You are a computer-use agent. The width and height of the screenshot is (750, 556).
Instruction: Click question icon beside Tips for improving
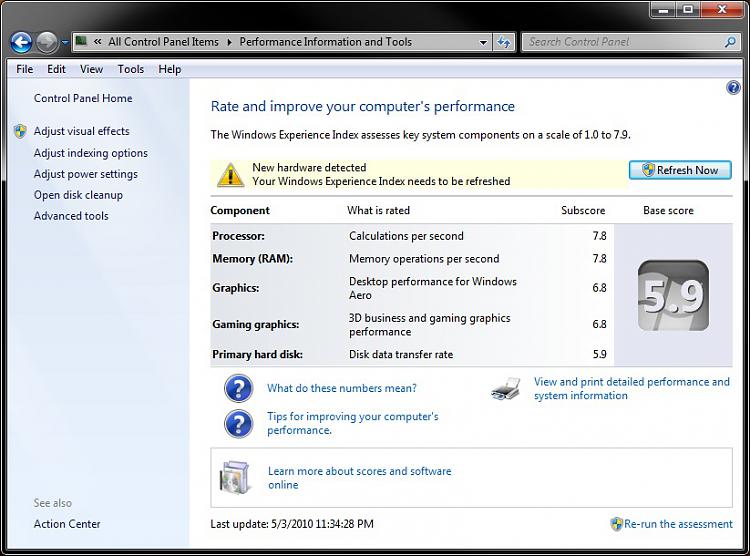[x=238, y=423]
